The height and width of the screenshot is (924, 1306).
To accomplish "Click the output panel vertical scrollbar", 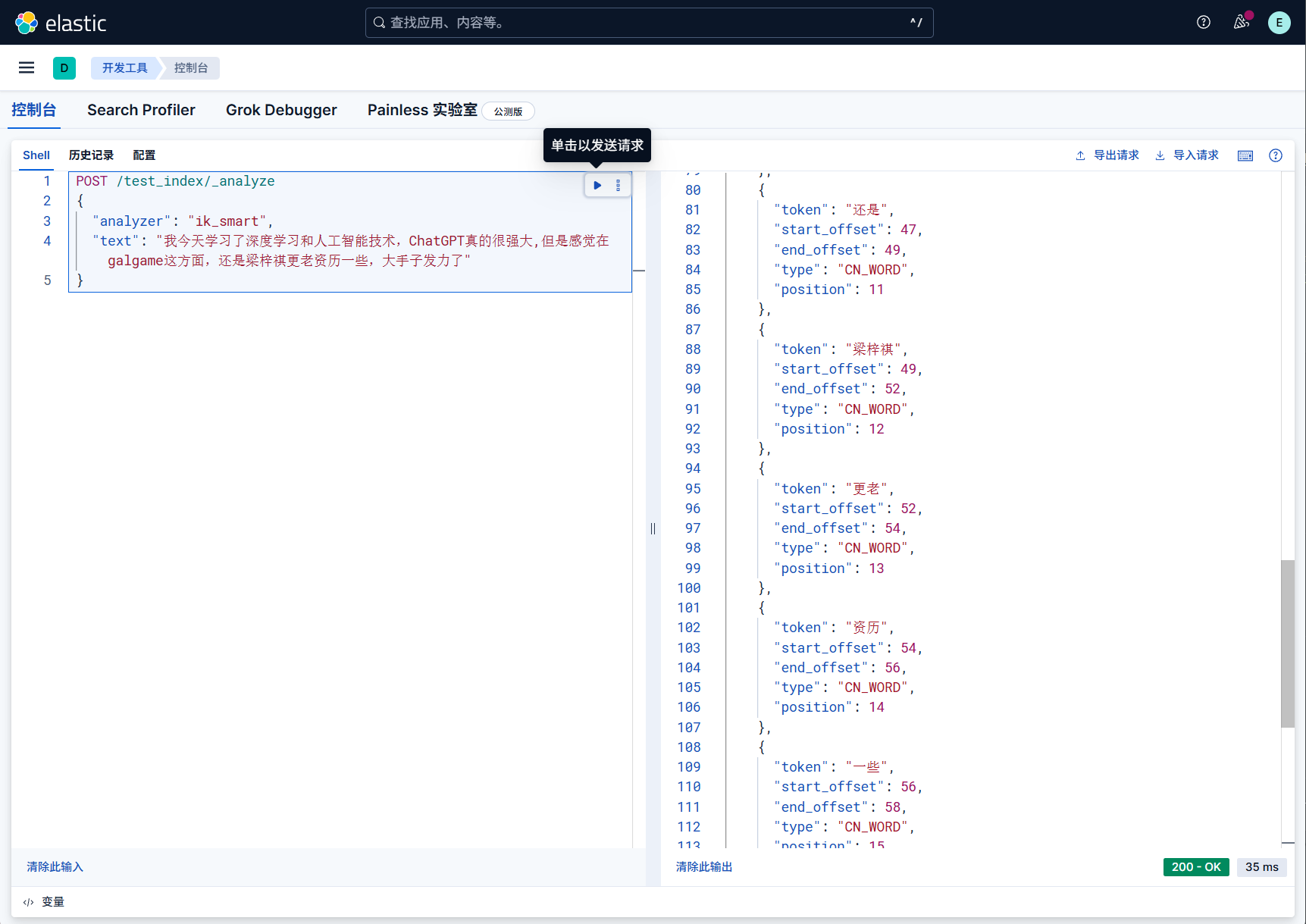I will click(x=1287, y=643).
